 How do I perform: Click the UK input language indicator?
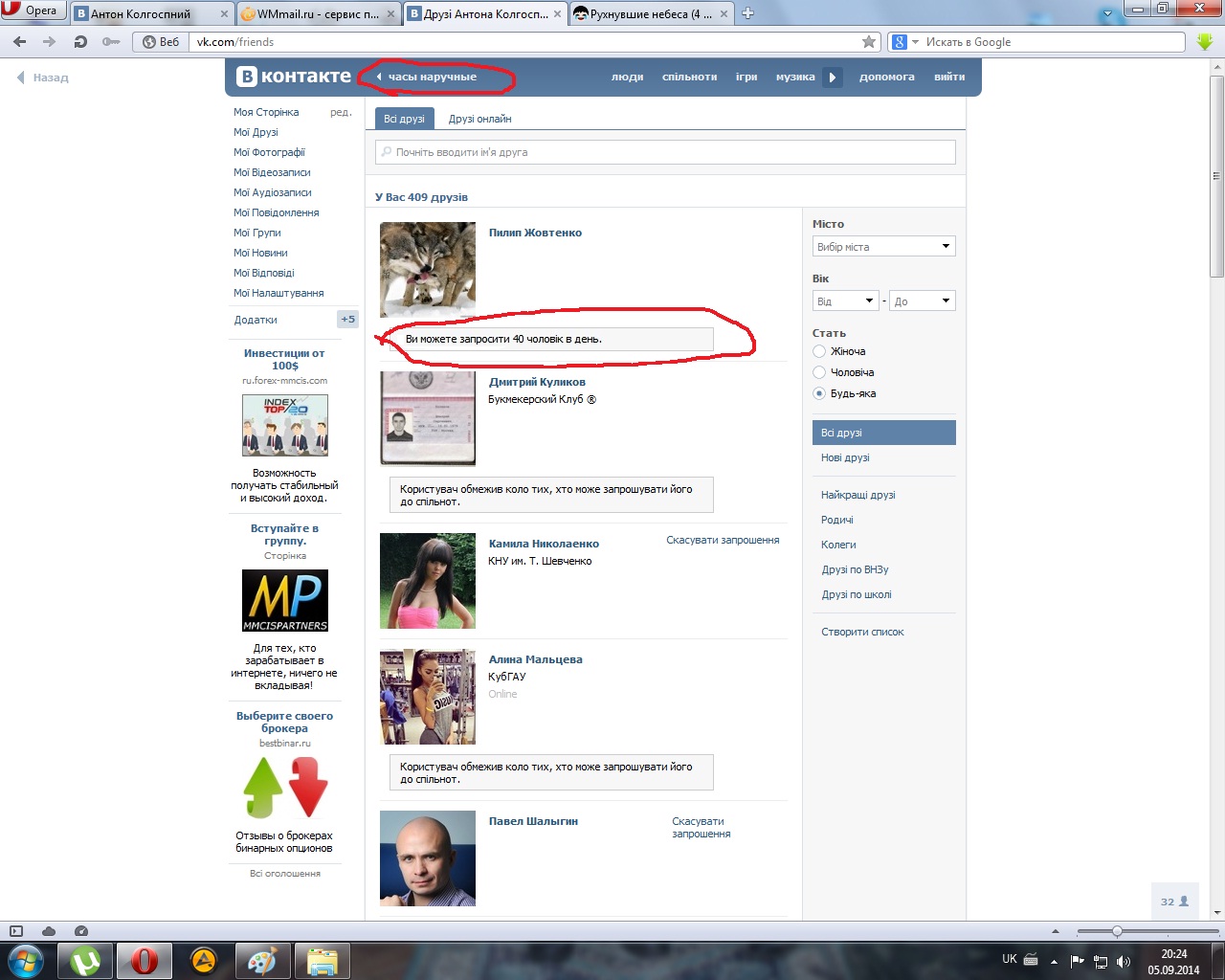(1010, 959)
